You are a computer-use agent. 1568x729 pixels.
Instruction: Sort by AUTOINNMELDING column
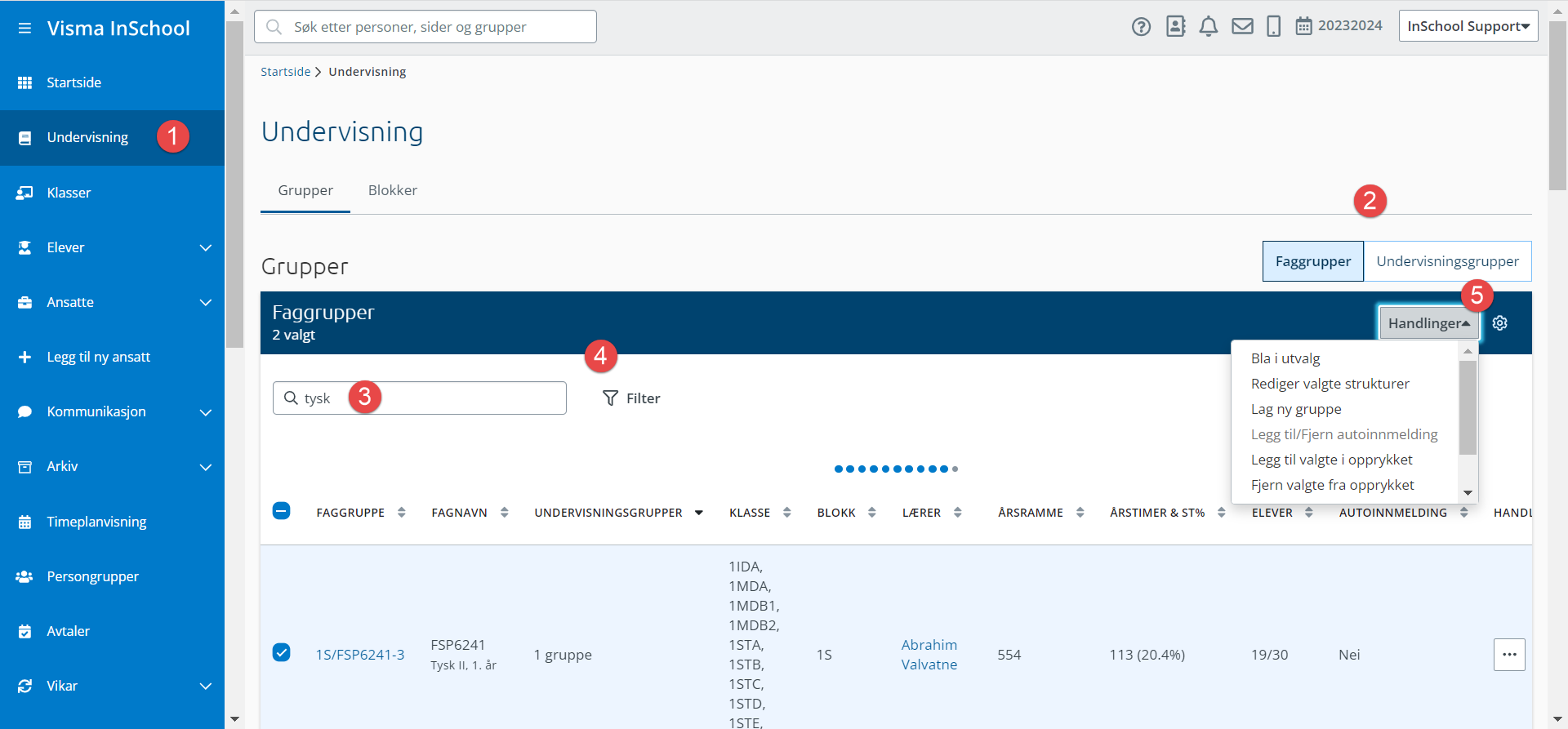pos(1403,513)
